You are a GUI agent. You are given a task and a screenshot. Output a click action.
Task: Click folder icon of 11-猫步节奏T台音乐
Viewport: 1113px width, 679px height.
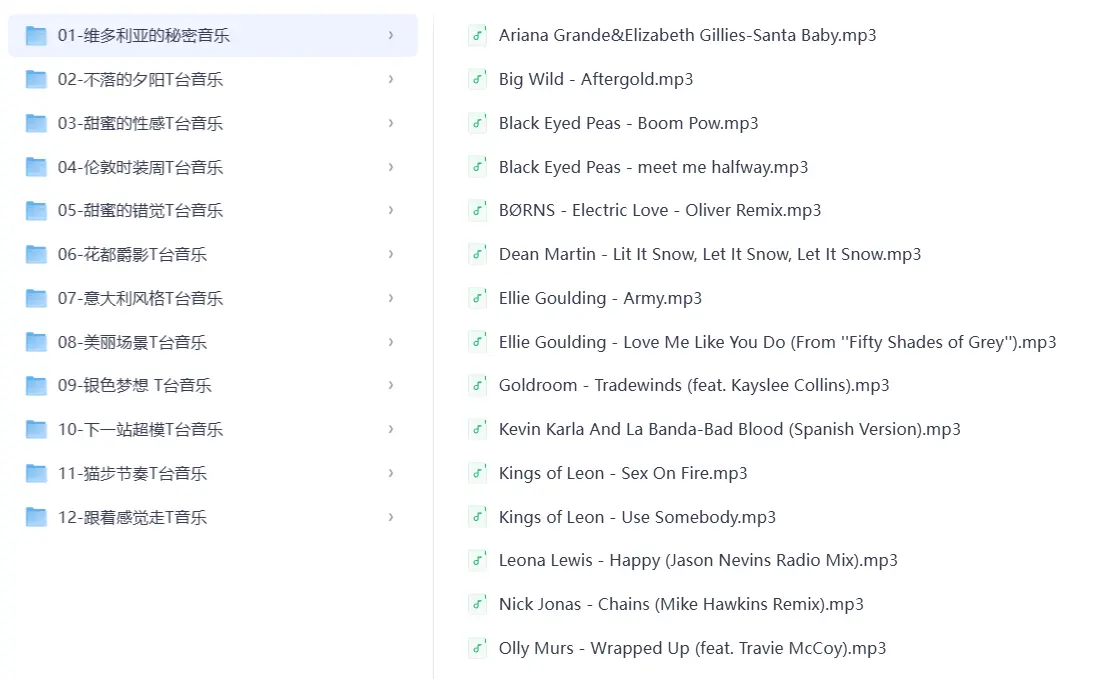click(x=36, y=474)
